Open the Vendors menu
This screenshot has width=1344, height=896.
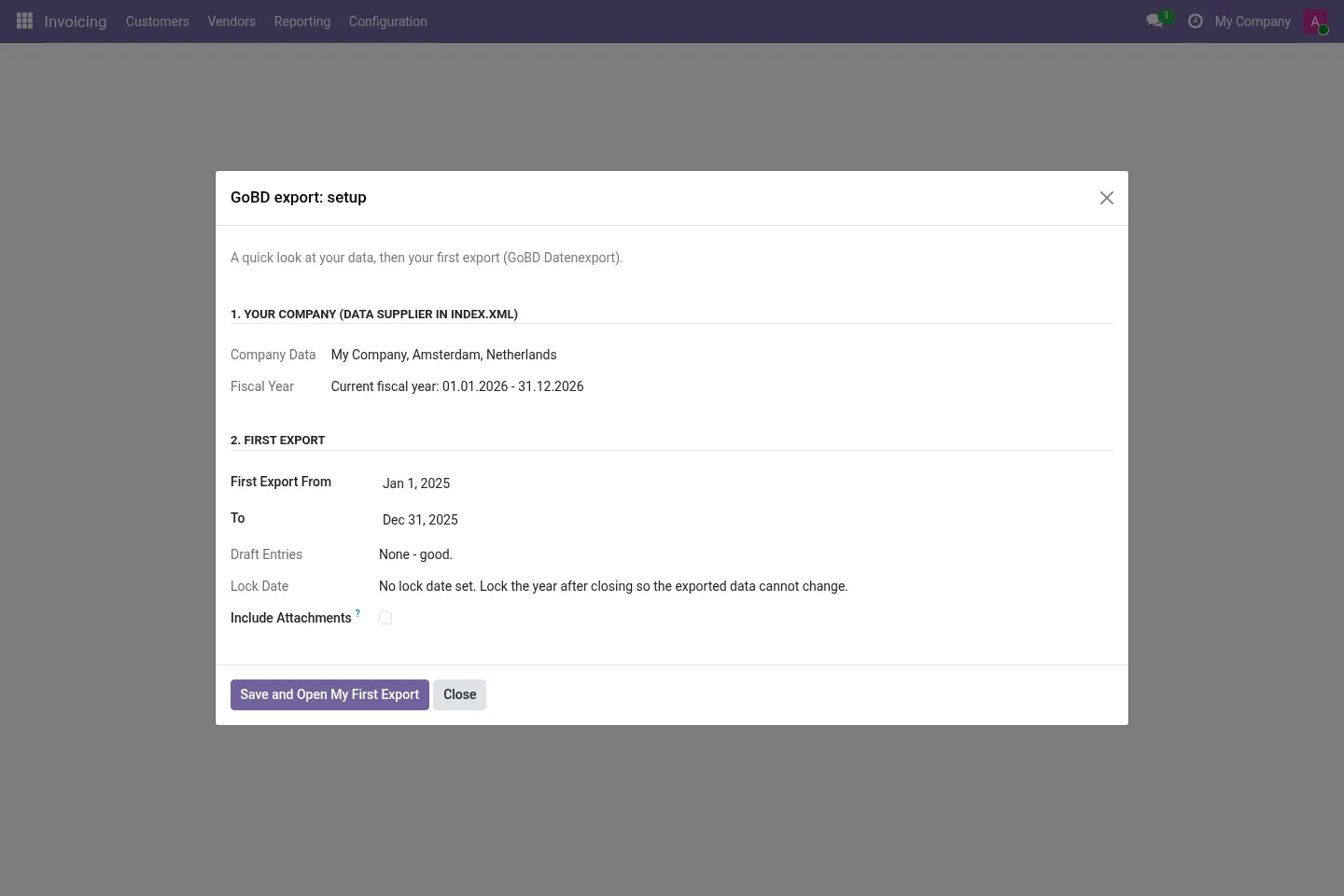click(x=231, y=21)
